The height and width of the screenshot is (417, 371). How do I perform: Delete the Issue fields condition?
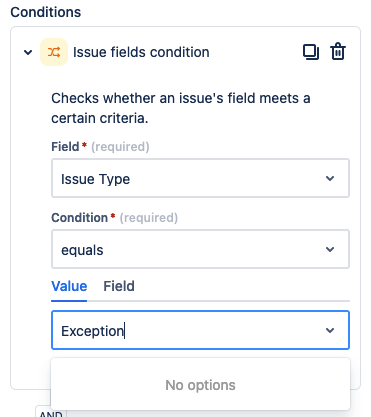[338, 52]
